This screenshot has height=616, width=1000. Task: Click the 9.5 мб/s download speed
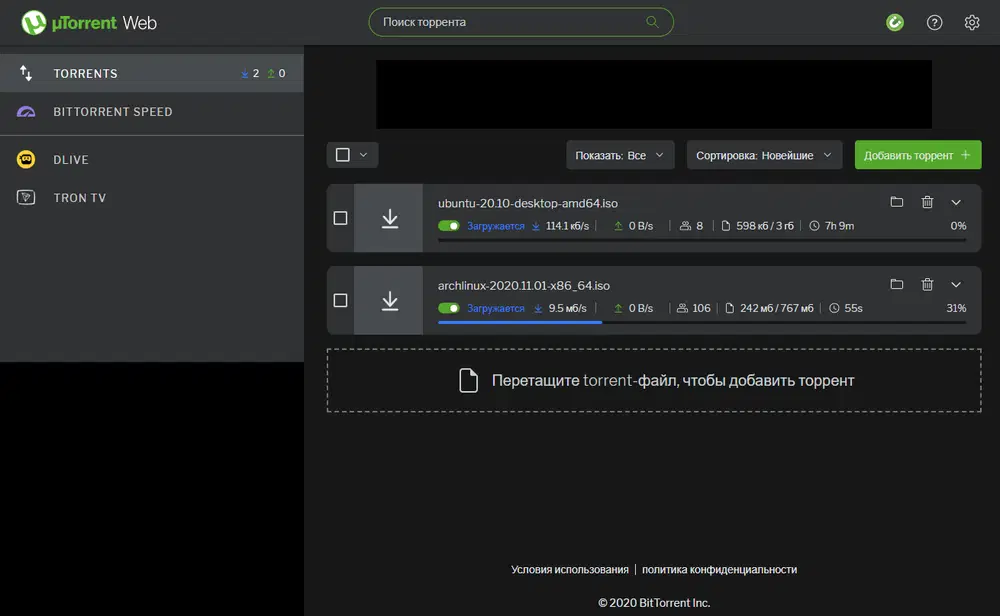point(568,308)
